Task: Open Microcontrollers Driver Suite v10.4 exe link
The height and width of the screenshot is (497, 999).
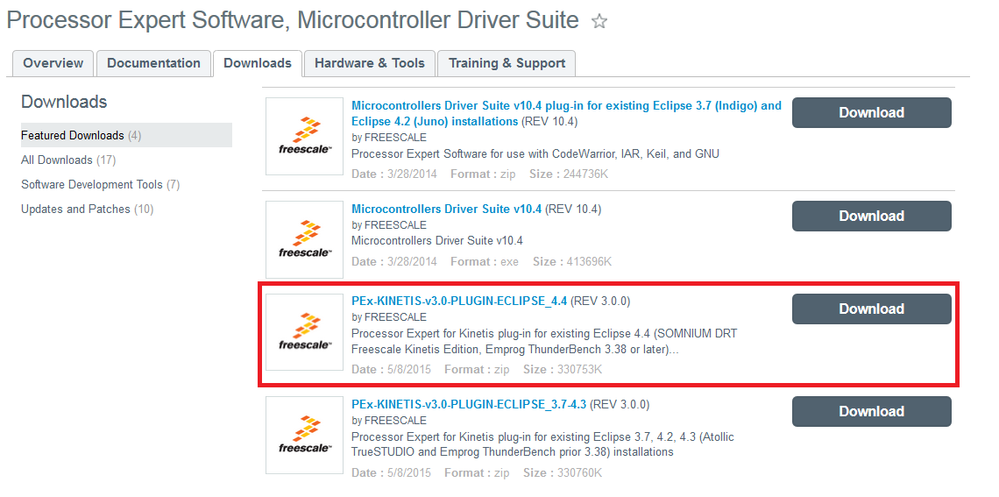Action: (447, 209)
